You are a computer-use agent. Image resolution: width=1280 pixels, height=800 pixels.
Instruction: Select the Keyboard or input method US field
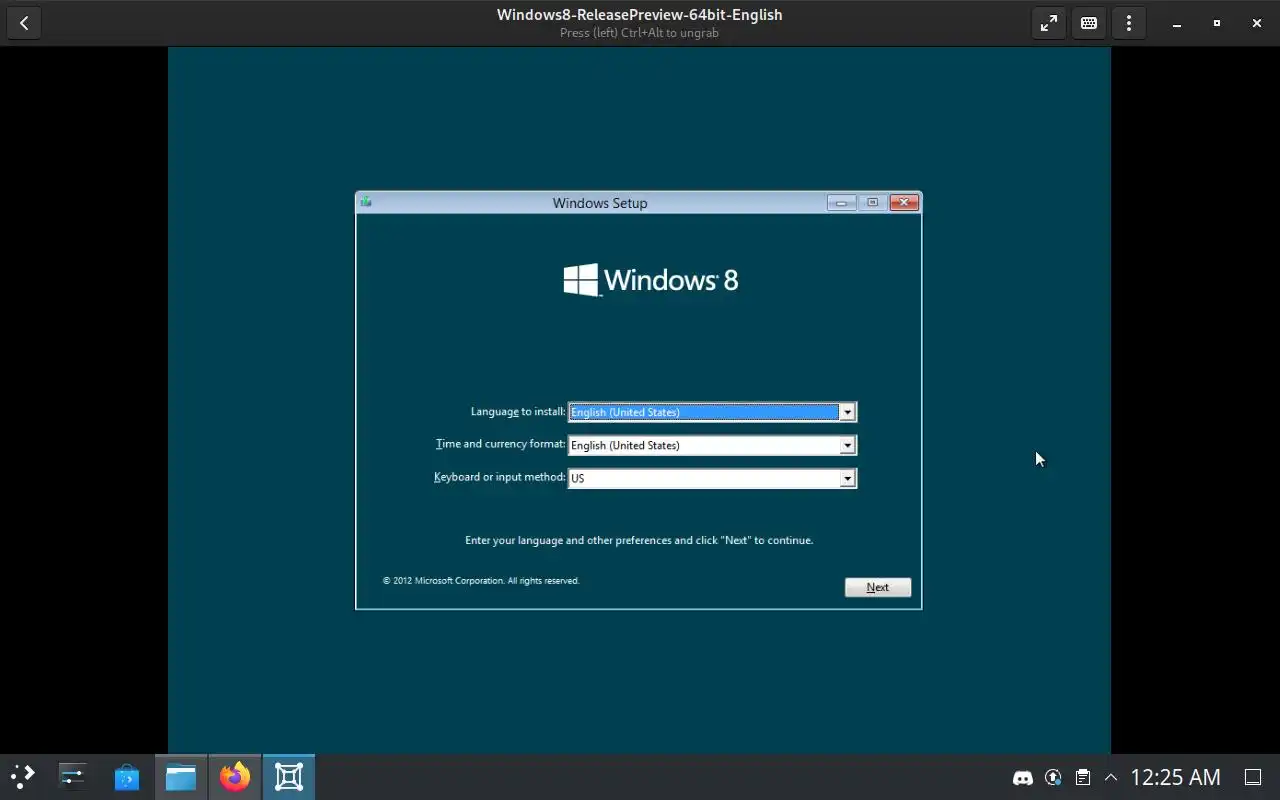tap(712, 478)
